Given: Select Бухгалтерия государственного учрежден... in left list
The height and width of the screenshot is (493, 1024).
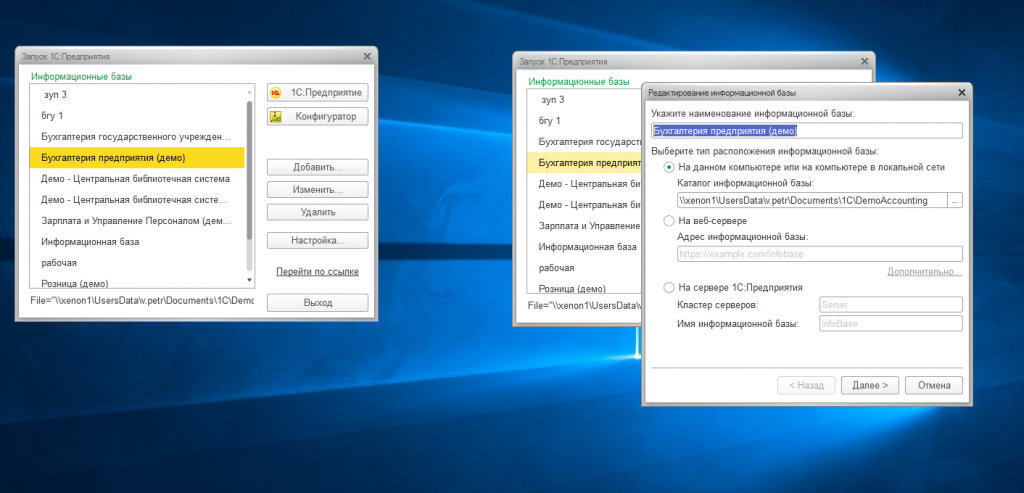Looking at the screenshot, I should 137,136.
